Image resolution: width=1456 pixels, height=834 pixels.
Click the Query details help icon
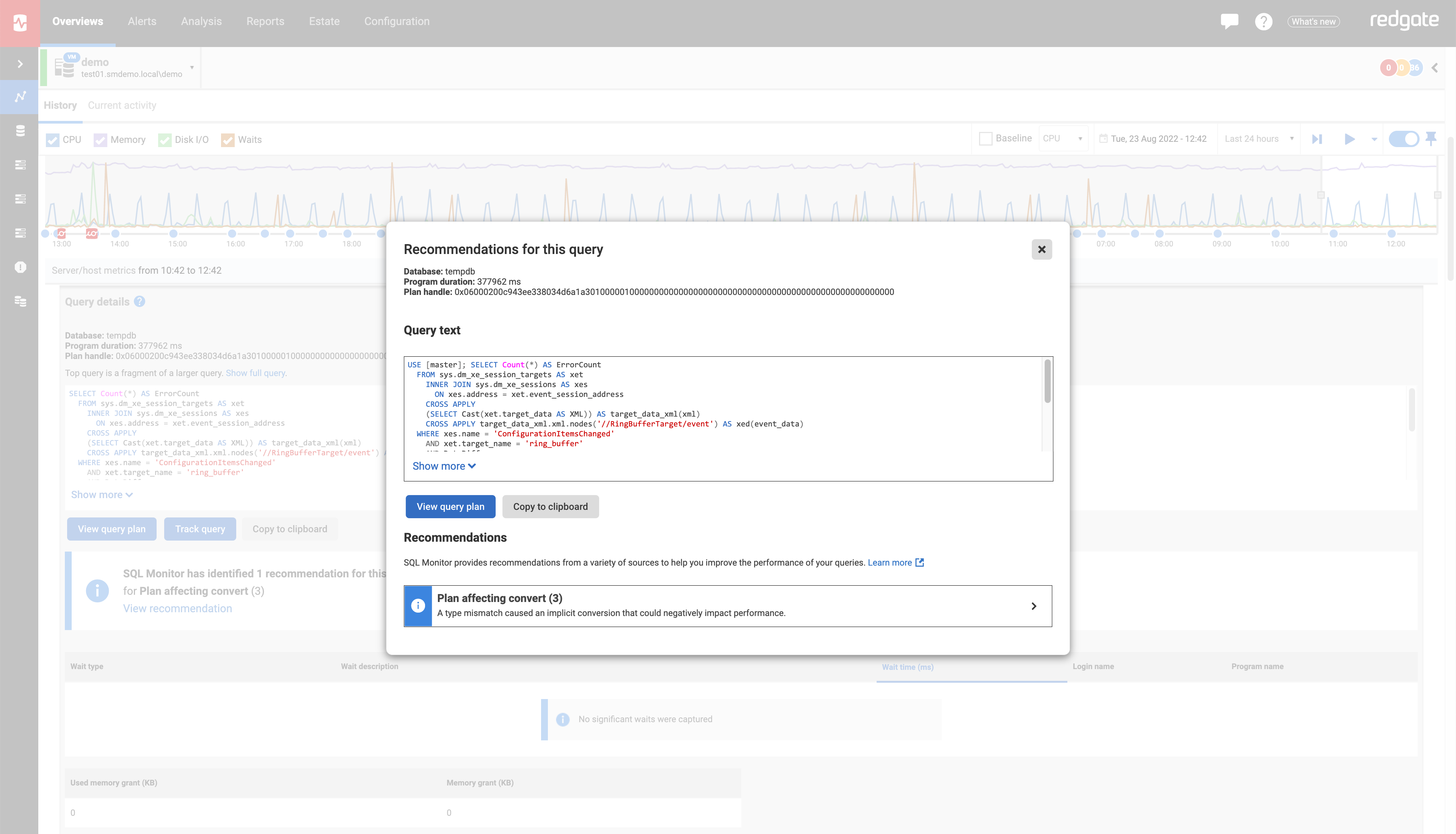point(140,302)
